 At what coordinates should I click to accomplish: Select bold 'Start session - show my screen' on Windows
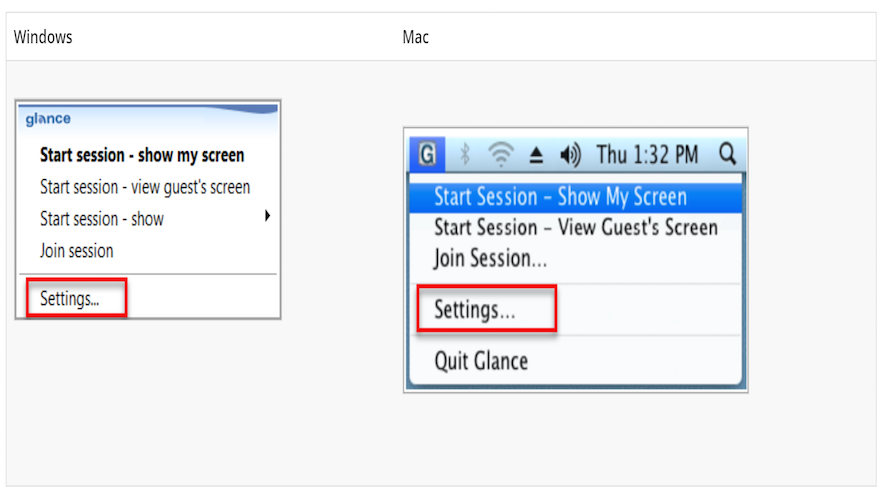(142, 155)
